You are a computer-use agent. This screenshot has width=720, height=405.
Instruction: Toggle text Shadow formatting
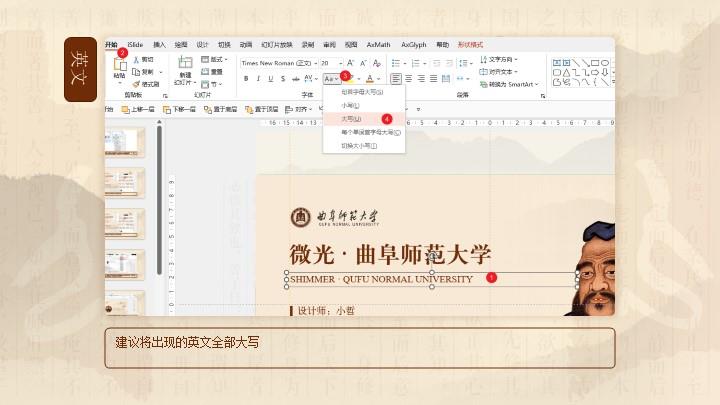click(283, 79)
